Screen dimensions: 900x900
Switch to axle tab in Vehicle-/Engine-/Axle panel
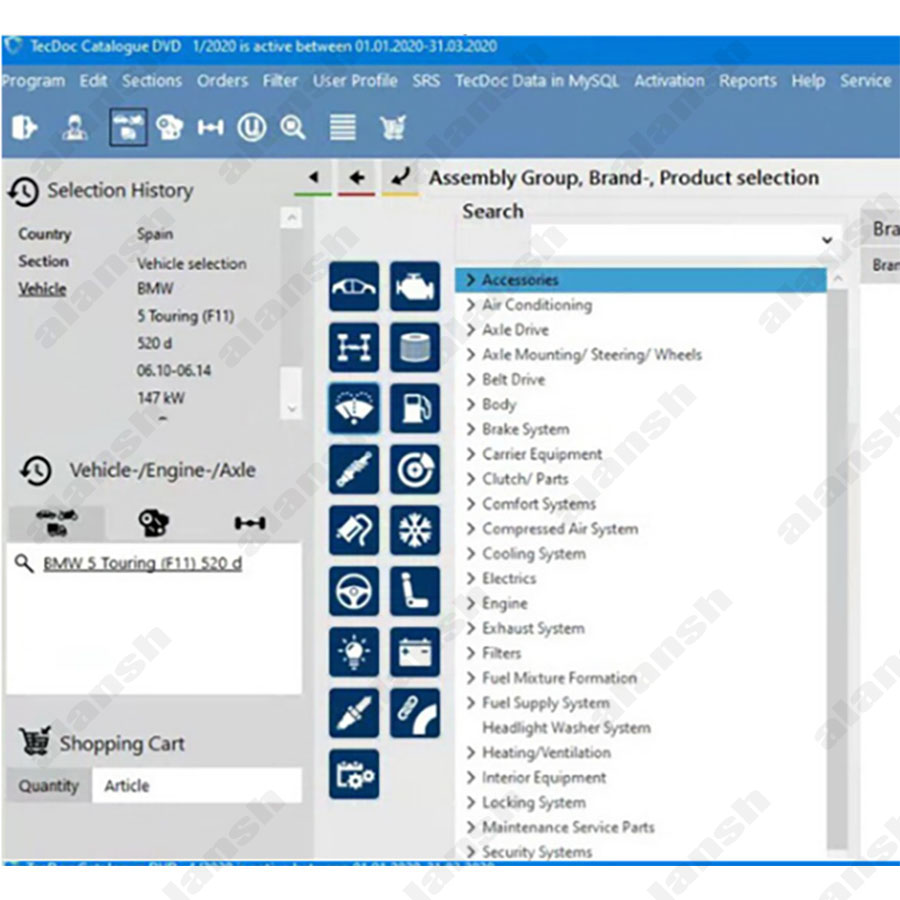tap(250, 523)
